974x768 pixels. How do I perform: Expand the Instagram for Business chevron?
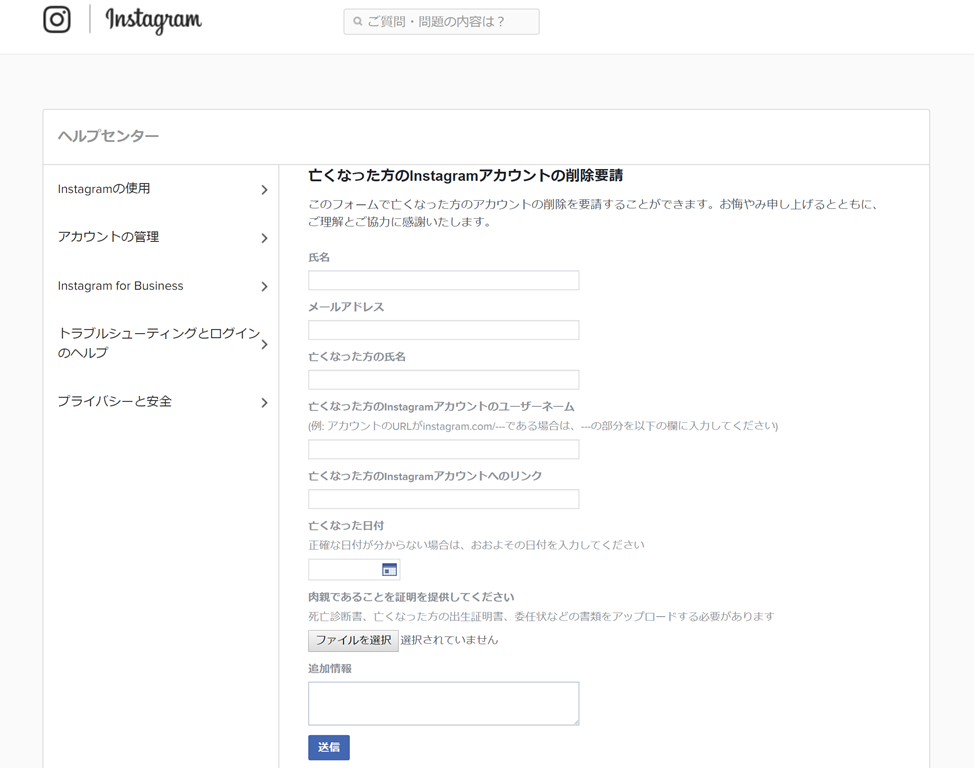pyautogui.click(x=264, y=286)
